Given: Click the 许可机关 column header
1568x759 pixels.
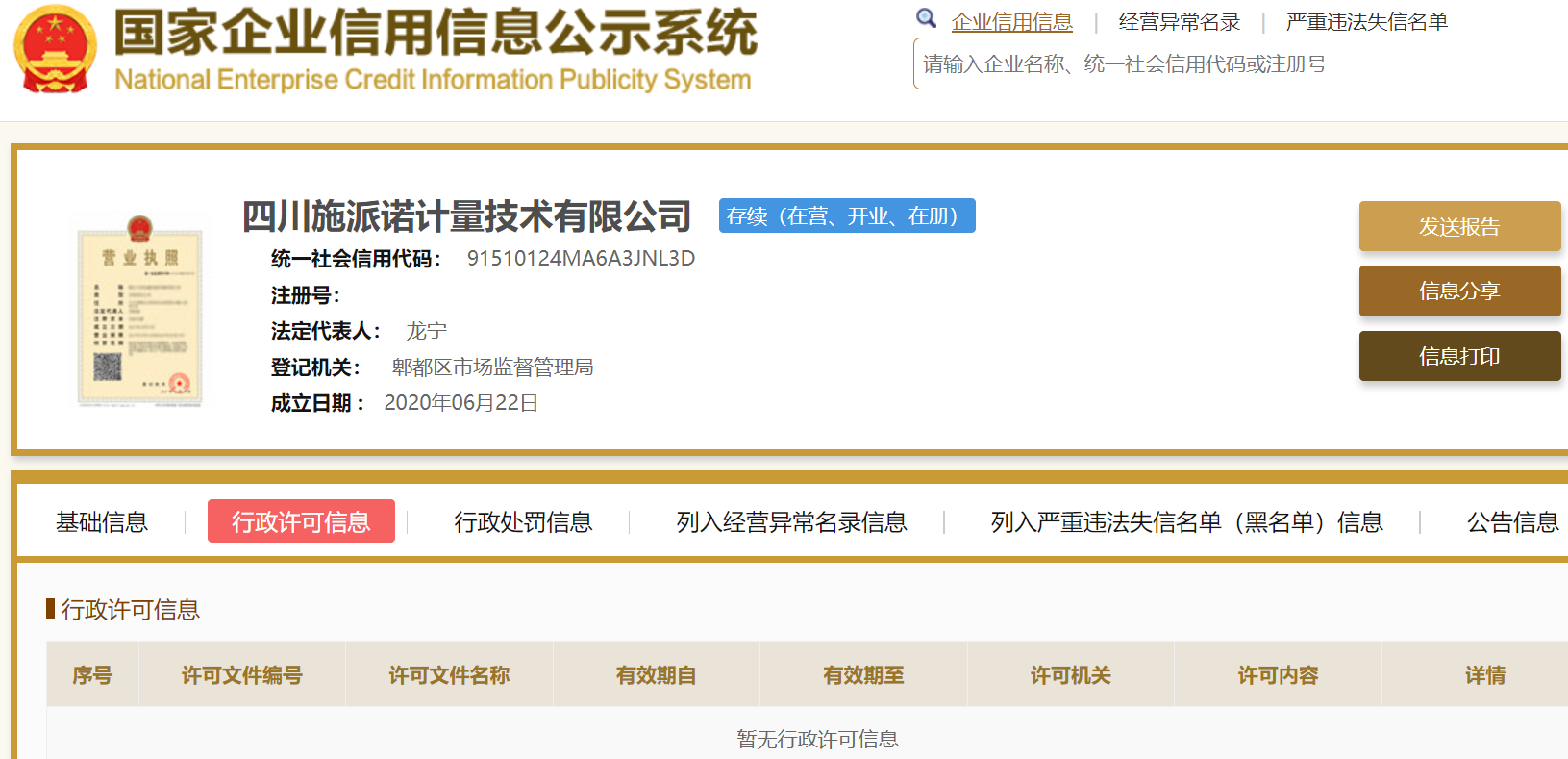Looking at the screenshot, I should click(x=1071, y=674).
